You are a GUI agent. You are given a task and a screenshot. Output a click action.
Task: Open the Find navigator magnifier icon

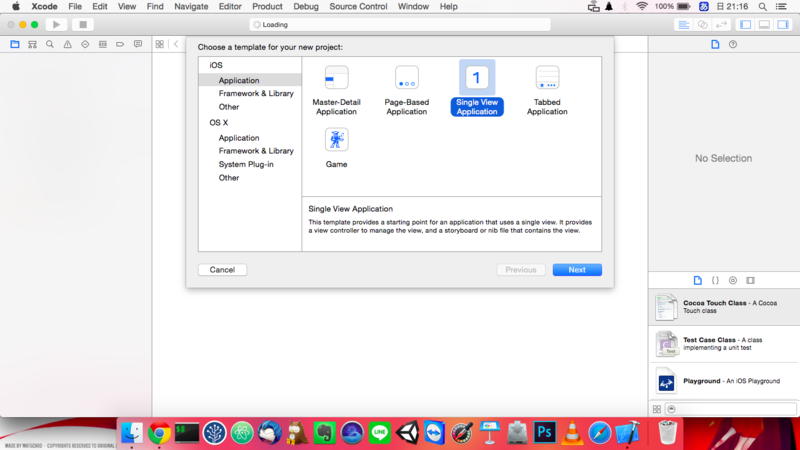[x=50, y=44]
